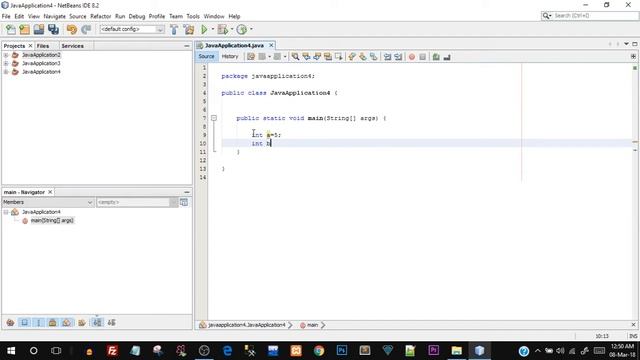Click red Start Macro Recording icon
The image size is (640, 360).
click(x=412, y=57)
